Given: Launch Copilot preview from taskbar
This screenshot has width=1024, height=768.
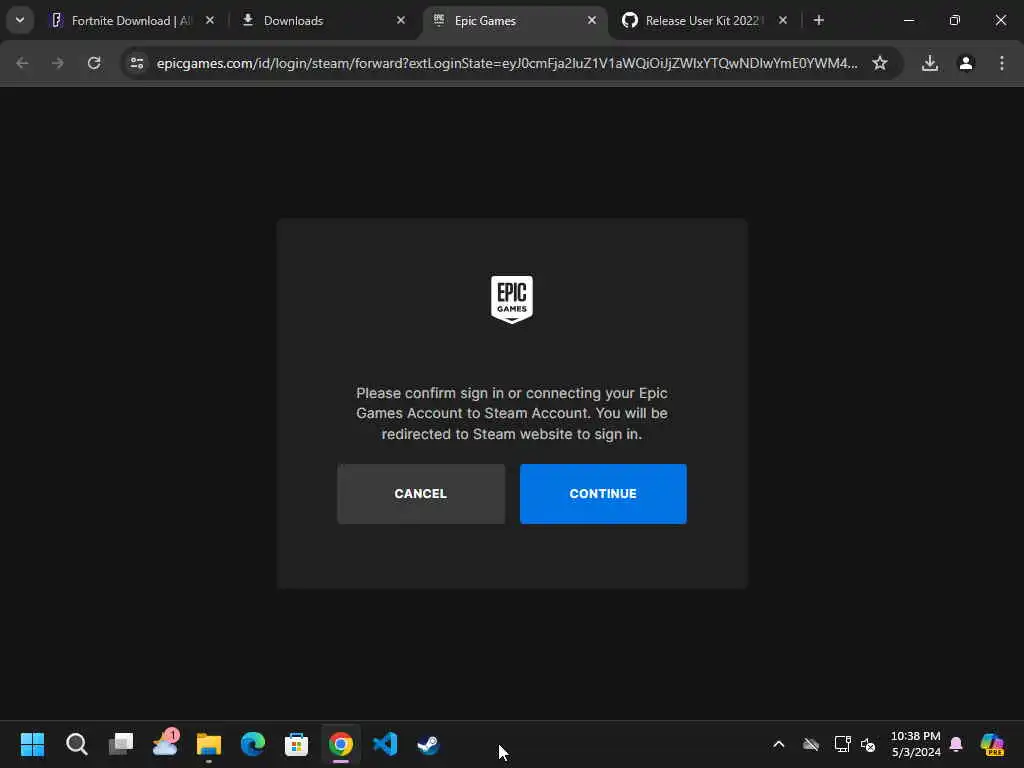Looking at the screenshot, I should [993, 744].
